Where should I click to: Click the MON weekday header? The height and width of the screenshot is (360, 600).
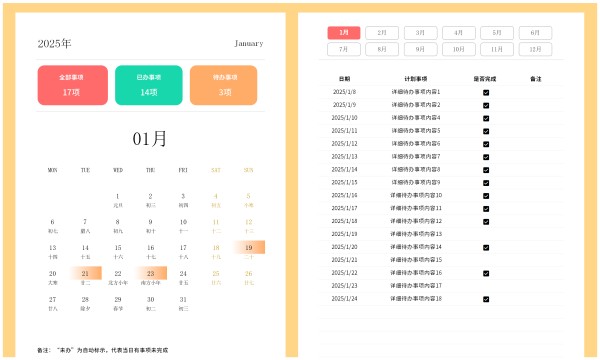point(52,170)
